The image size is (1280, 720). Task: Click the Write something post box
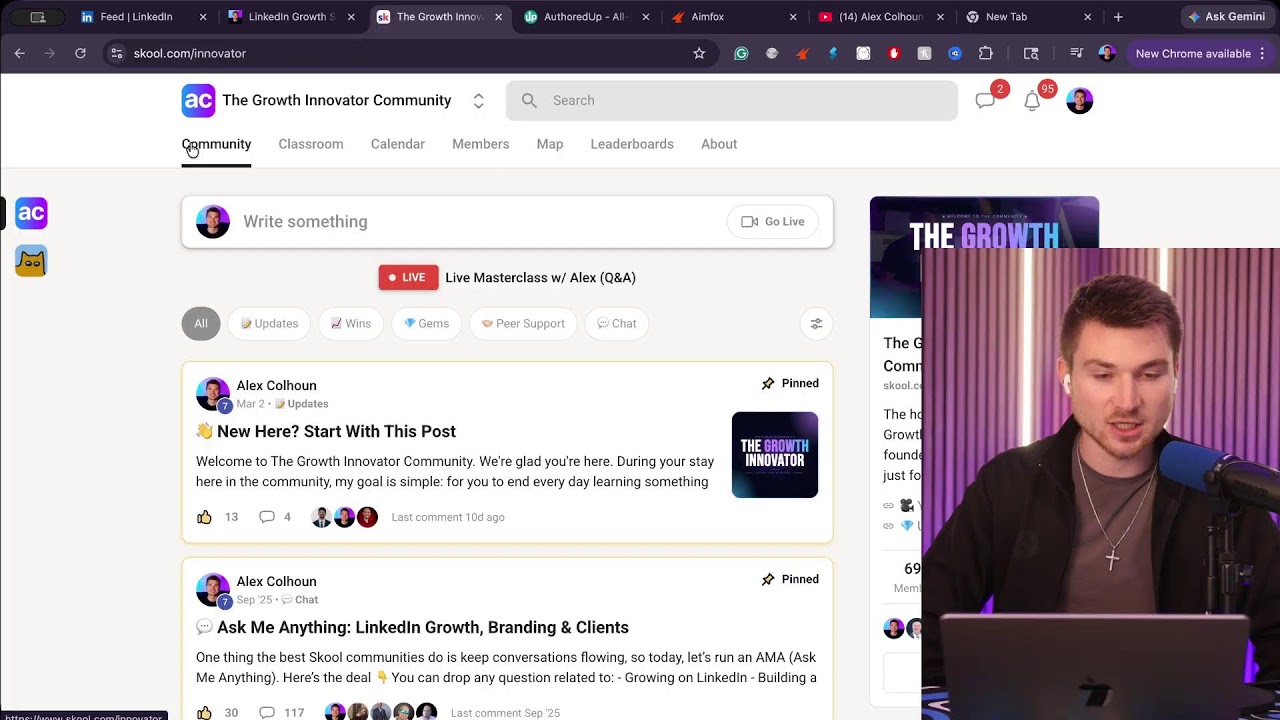pyautogui.click(x=507, y=222)
